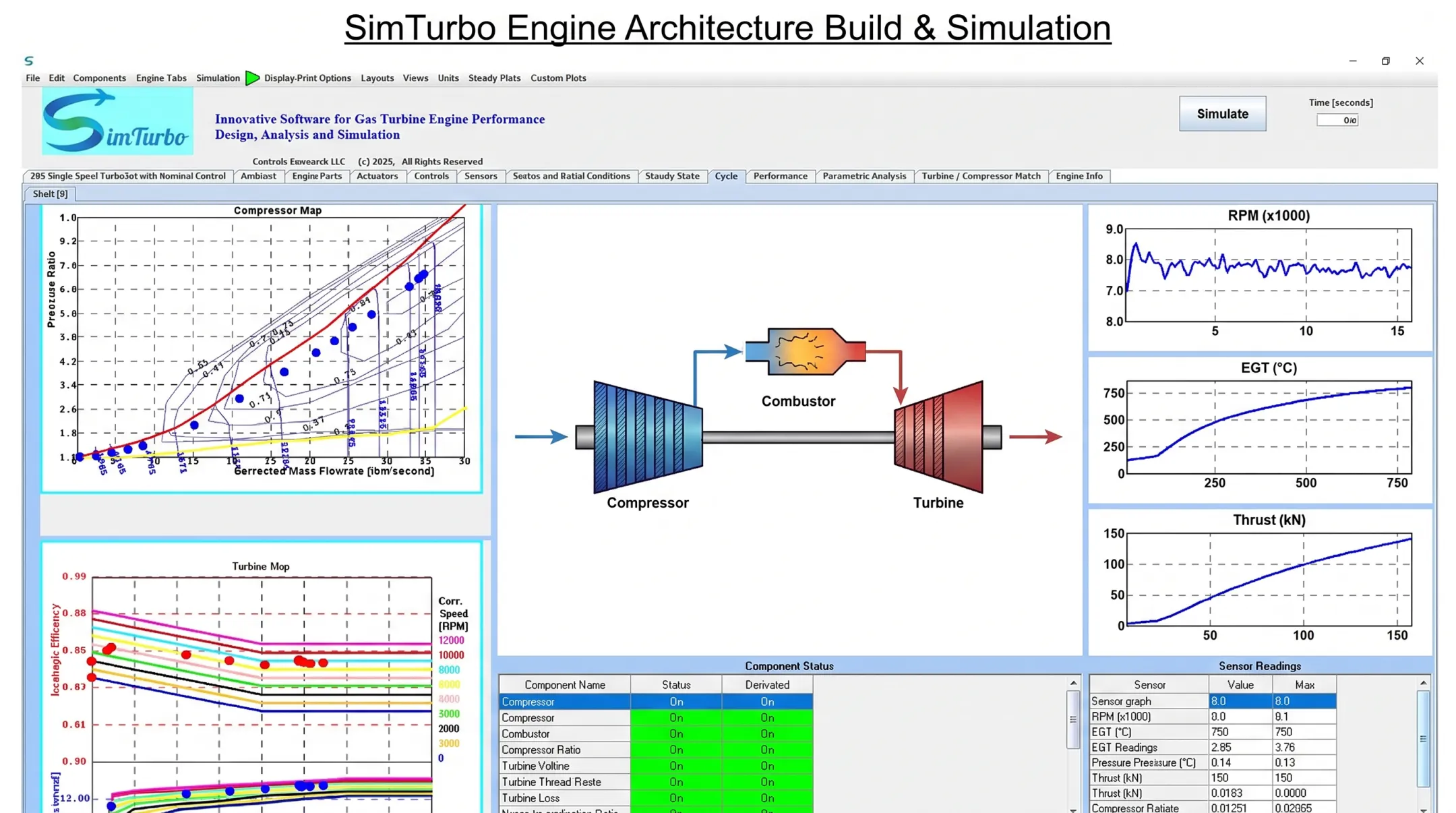Viewport: 1456px width, 813px height.
Task: Select the Combustor row in Component Status
Action: click(x=656, y=734)
